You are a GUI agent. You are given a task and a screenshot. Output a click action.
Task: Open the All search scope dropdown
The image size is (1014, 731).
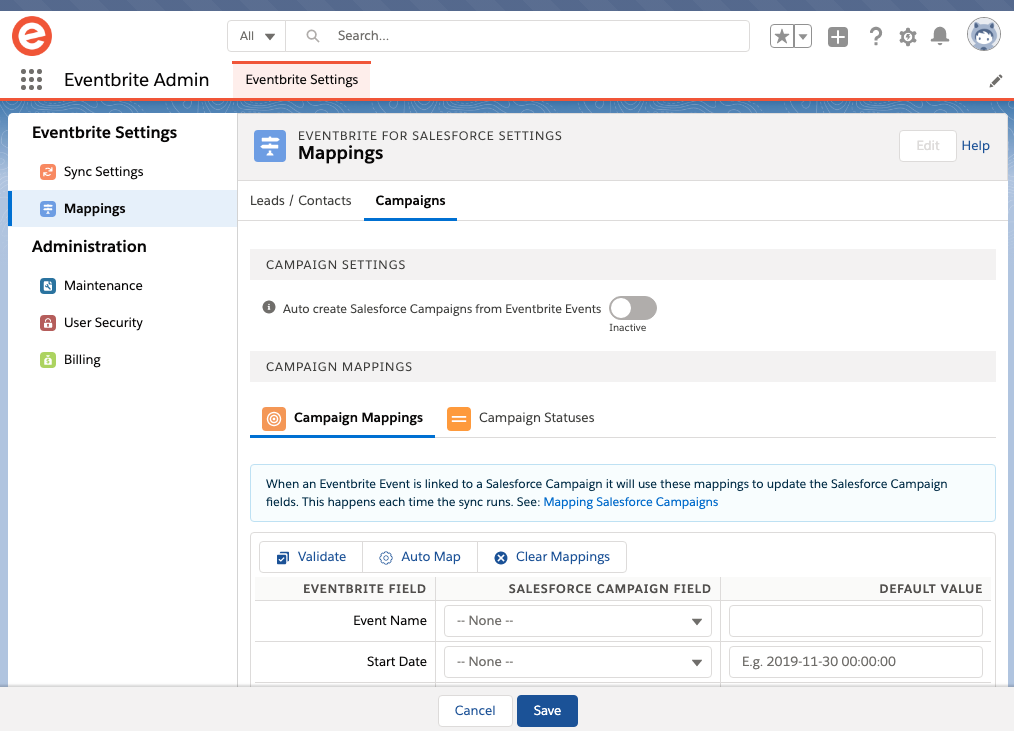(x=257, y=36)
